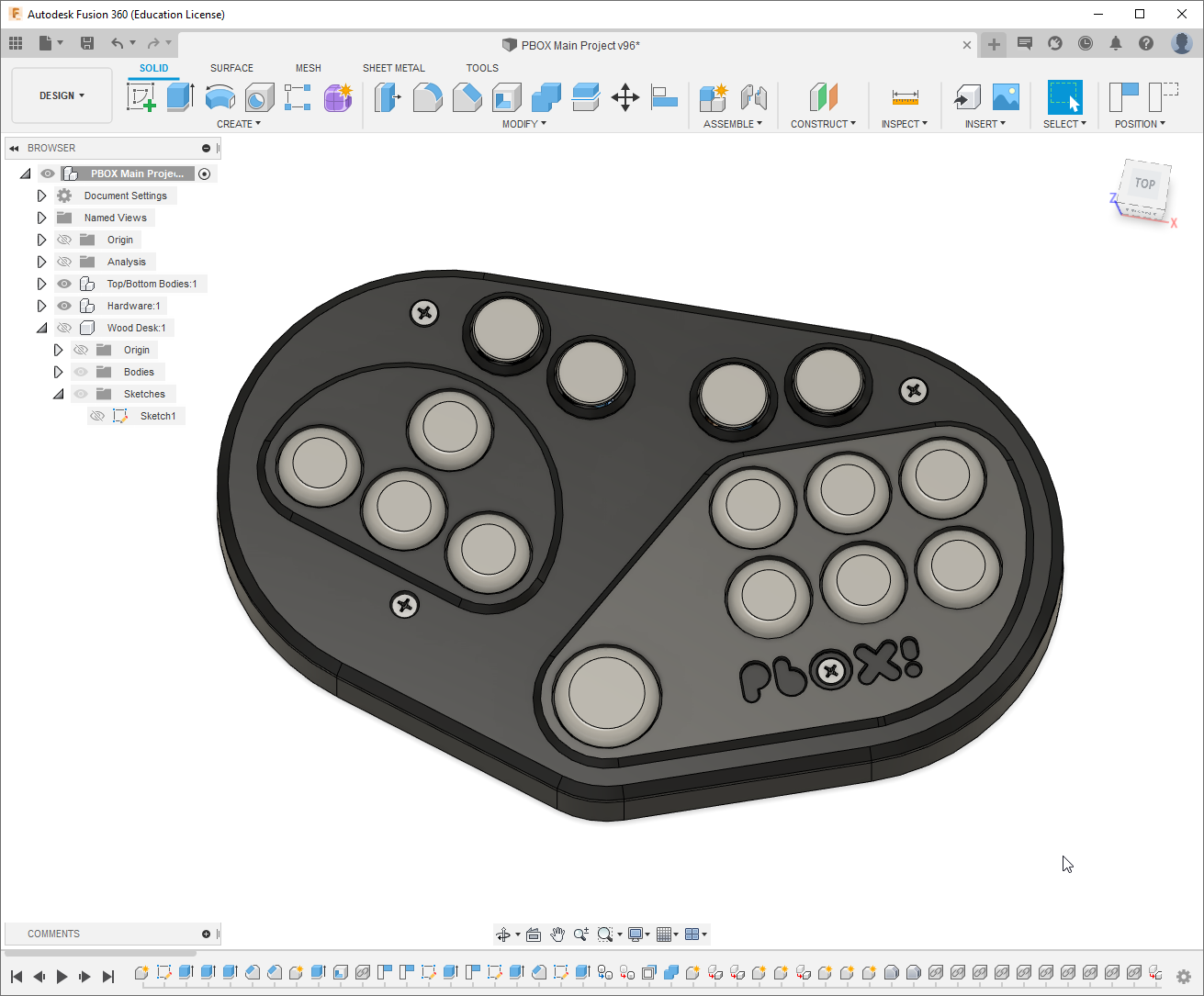The width and height of the screenshot is (1204, 996).
Task: Select the Pan tool in navigation bar
Action: (557, 934)
